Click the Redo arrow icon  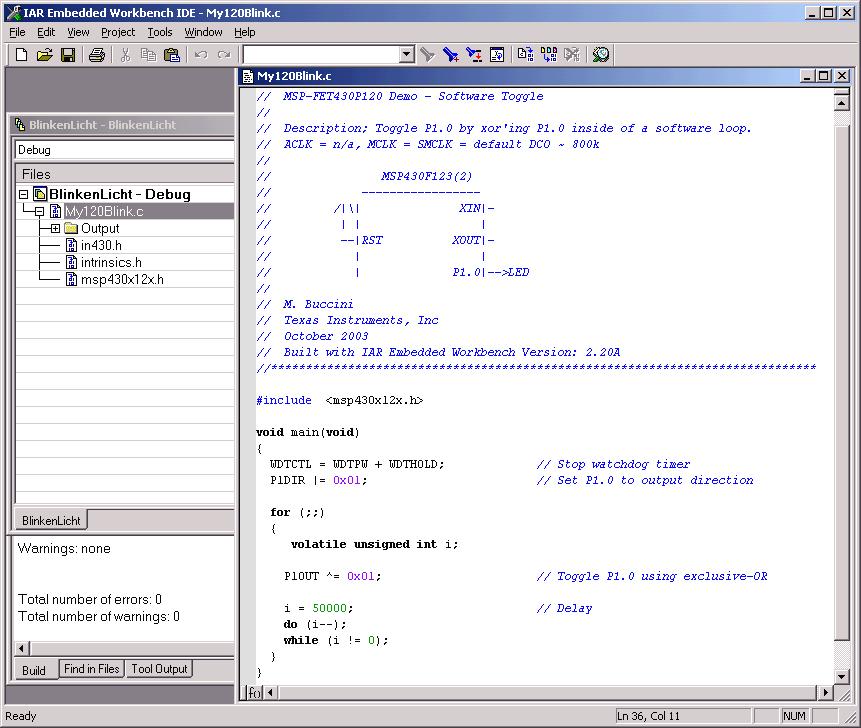click(x=224, y=54)
